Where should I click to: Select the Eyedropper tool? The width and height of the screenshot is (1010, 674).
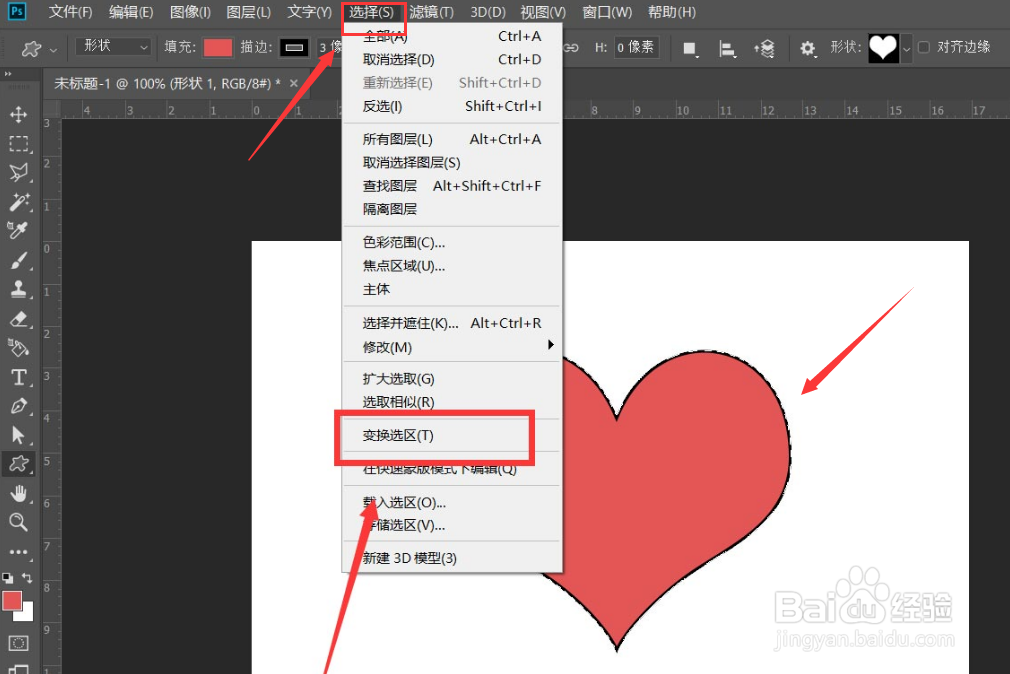coord(18,231)
